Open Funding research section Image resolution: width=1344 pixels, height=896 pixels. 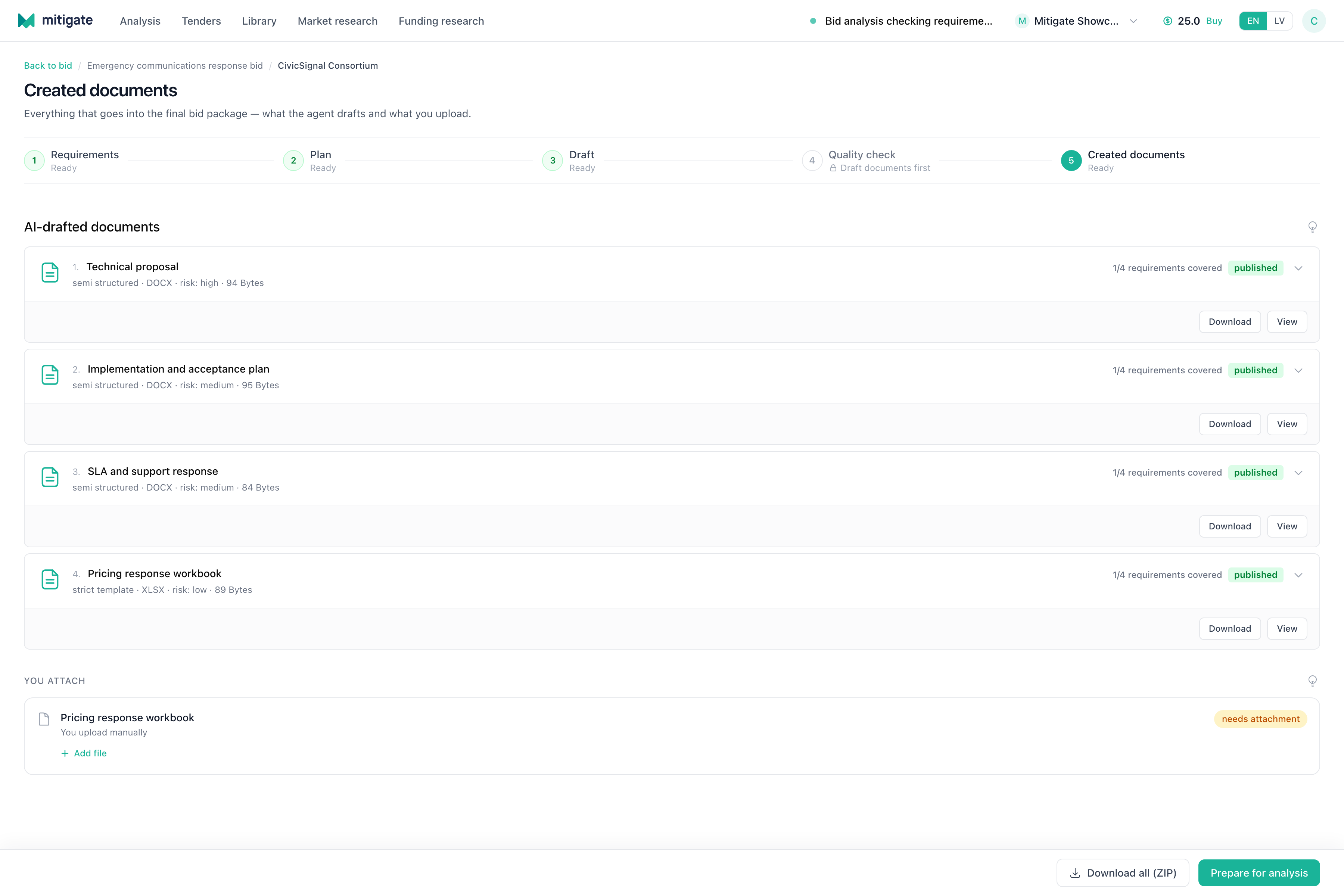click(441, 21)
